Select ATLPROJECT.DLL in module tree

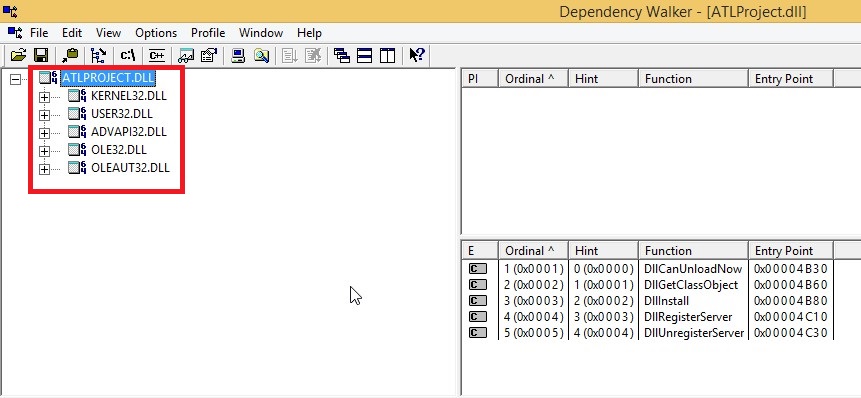[108, 78]
